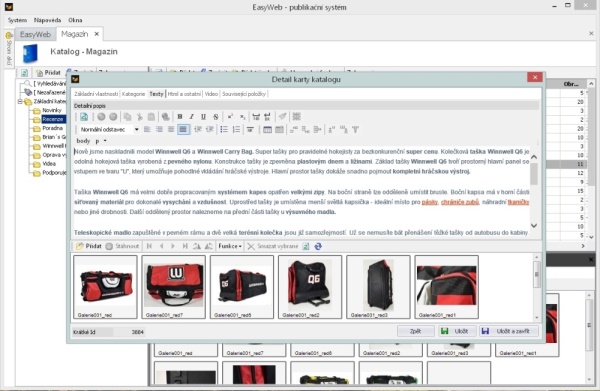Select thumbnail Galerie001_red1 in dialog
The width and height of the screenshot is (600, 391).
coord(447,287)
